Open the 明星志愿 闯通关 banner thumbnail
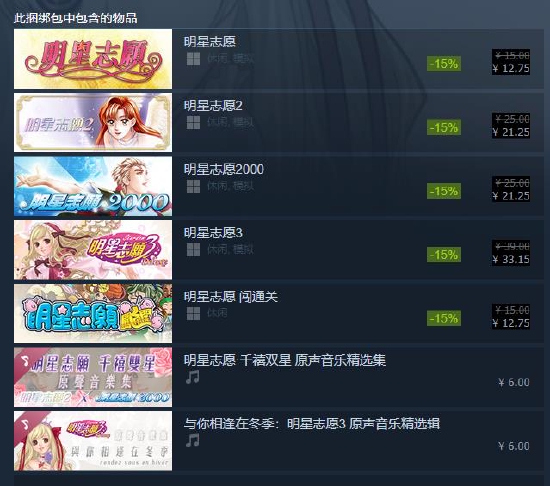 click(93, 313)
